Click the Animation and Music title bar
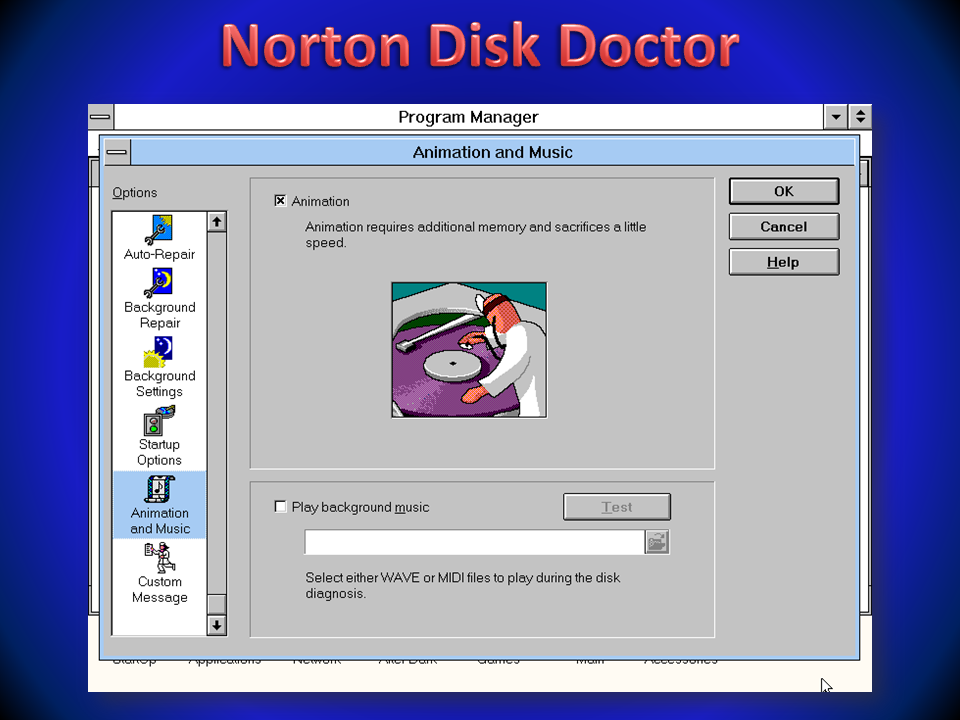 (x=492, y=152)
